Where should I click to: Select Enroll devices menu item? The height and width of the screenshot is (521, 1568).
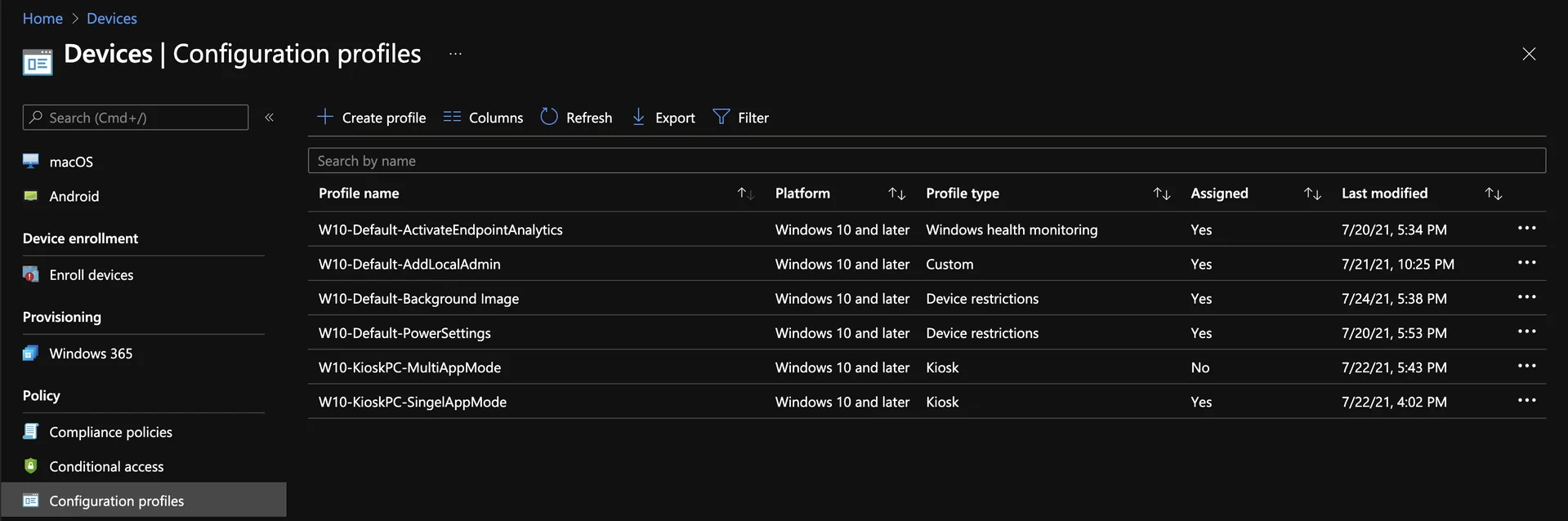92,275
